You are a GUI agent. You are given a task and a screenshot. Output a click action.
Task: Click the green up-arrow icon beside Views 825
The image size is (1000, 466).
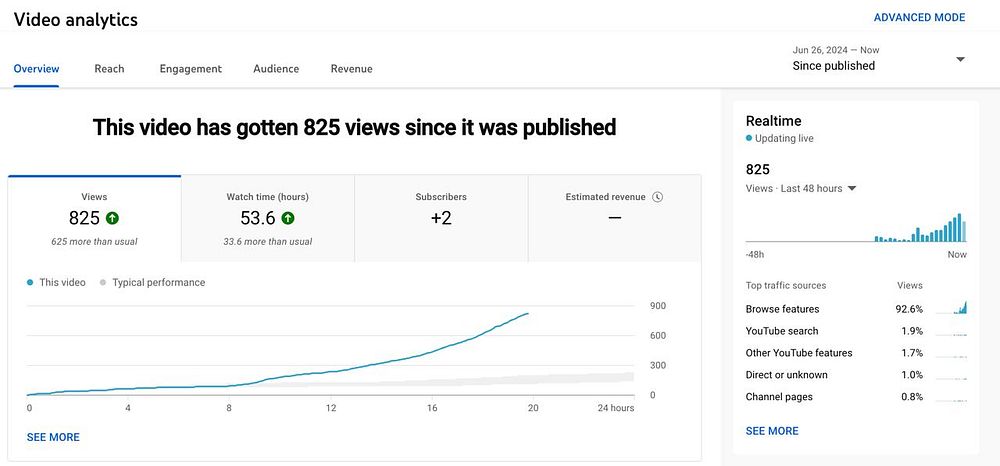(x=112, y=218)
